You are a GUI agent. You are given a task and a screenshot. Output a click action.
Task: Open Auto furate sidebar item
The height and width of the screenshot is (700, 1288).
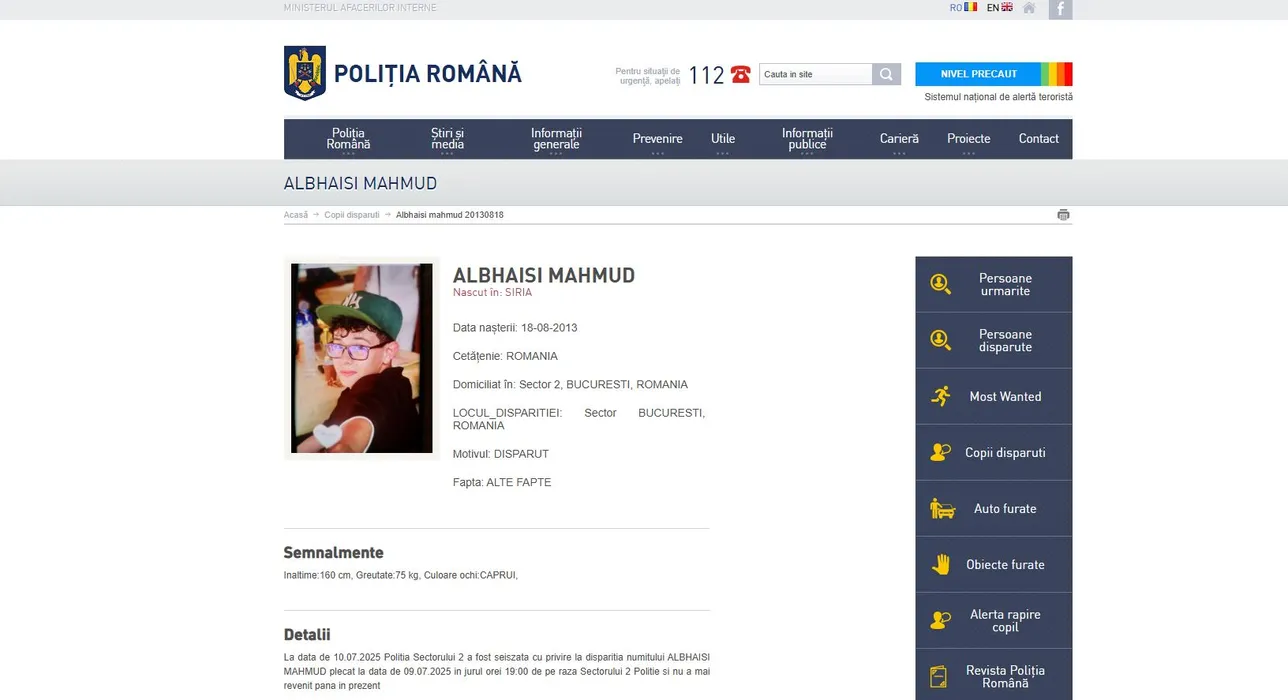point(993,509)
